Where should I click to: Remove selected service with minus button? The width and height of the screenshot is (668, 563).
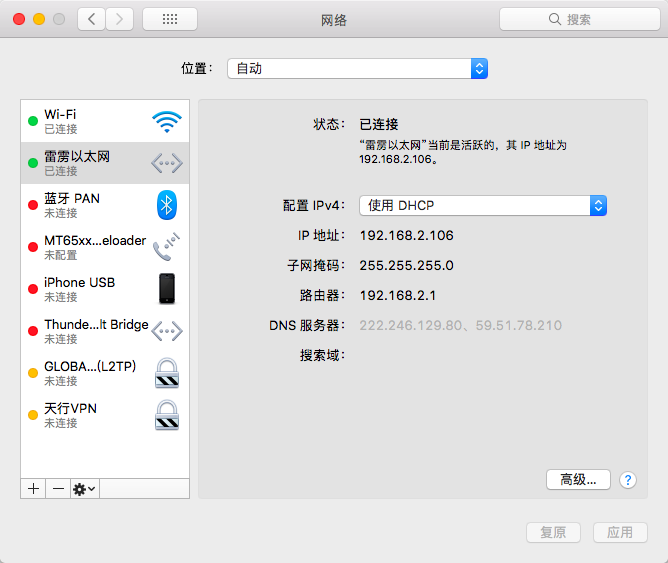(x=58, y=488)
